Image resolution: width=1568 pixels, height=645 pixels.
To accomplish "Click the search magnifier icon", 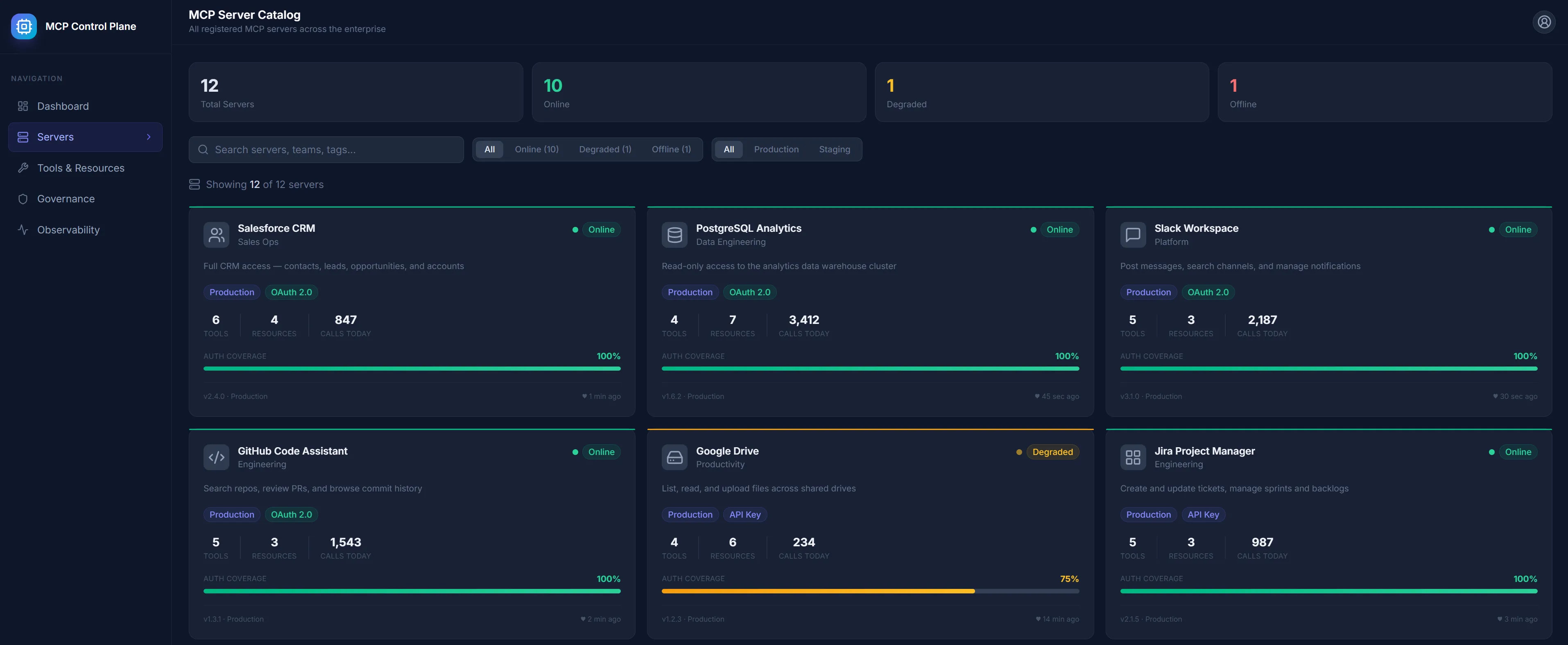I will coord(203,150).
